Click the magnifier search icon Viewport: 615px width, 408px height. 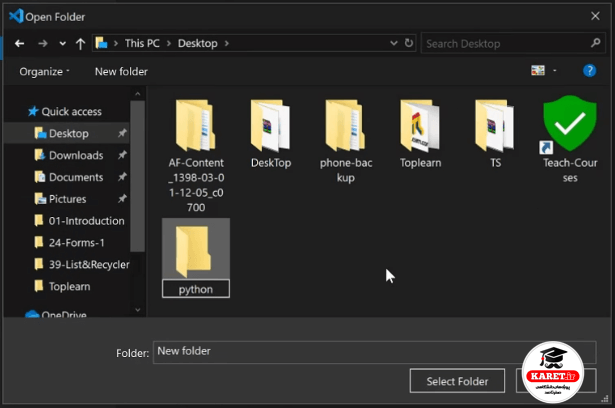[x=595, y=42]
